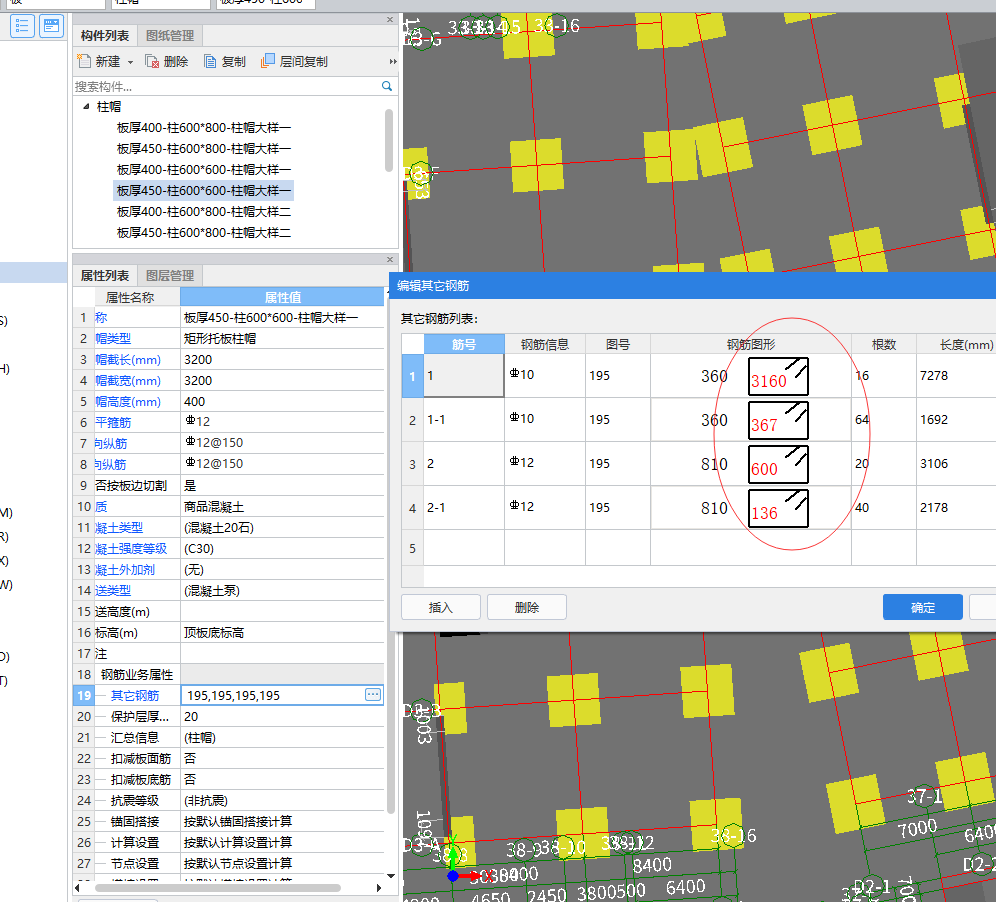The image size is (996, 902).
Task: Click the 按默认锚固搭接计算 value
Action: 283,821
